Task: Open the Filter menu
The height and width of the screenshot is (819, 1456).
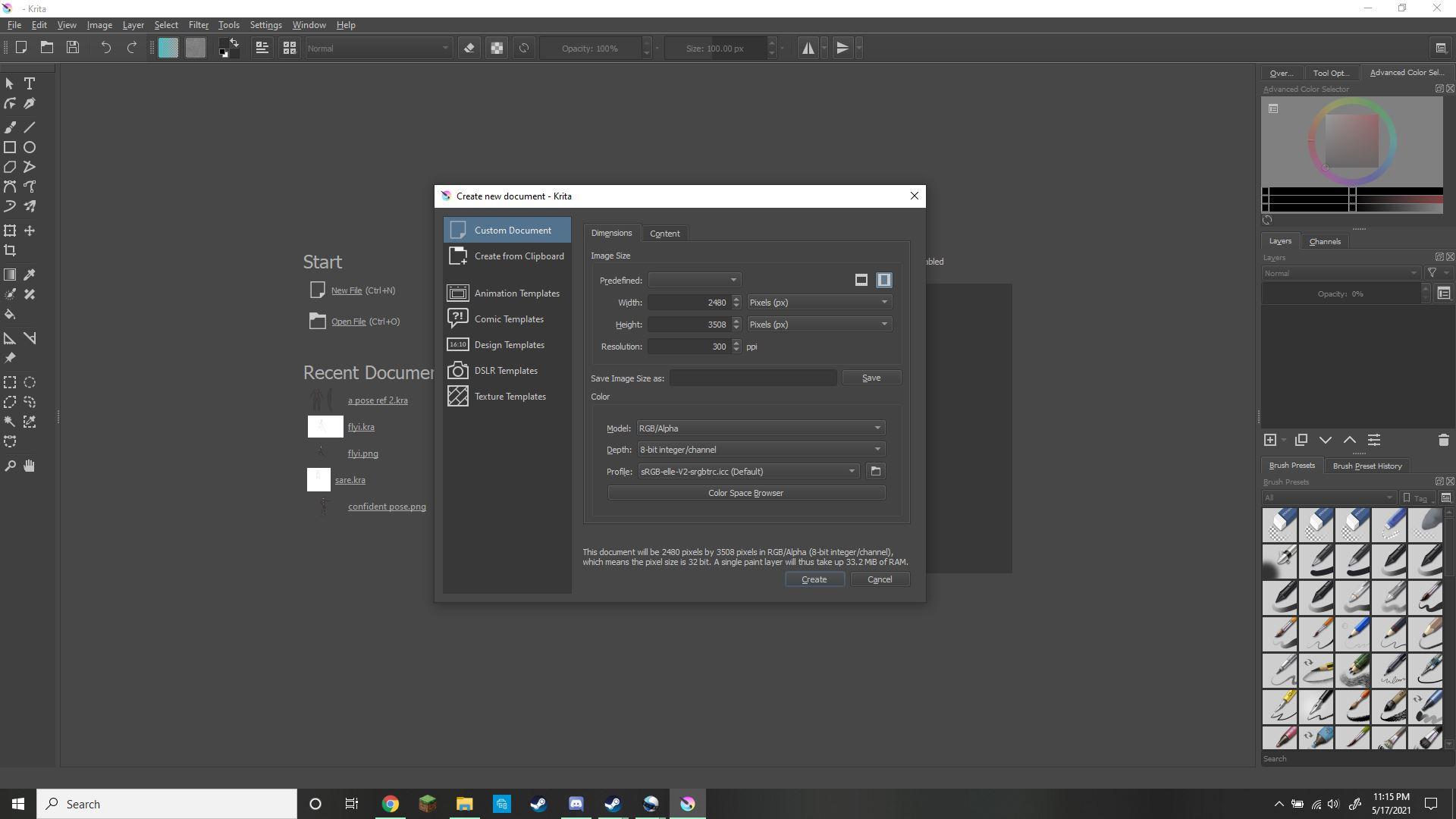Action: tap(198, 24)
